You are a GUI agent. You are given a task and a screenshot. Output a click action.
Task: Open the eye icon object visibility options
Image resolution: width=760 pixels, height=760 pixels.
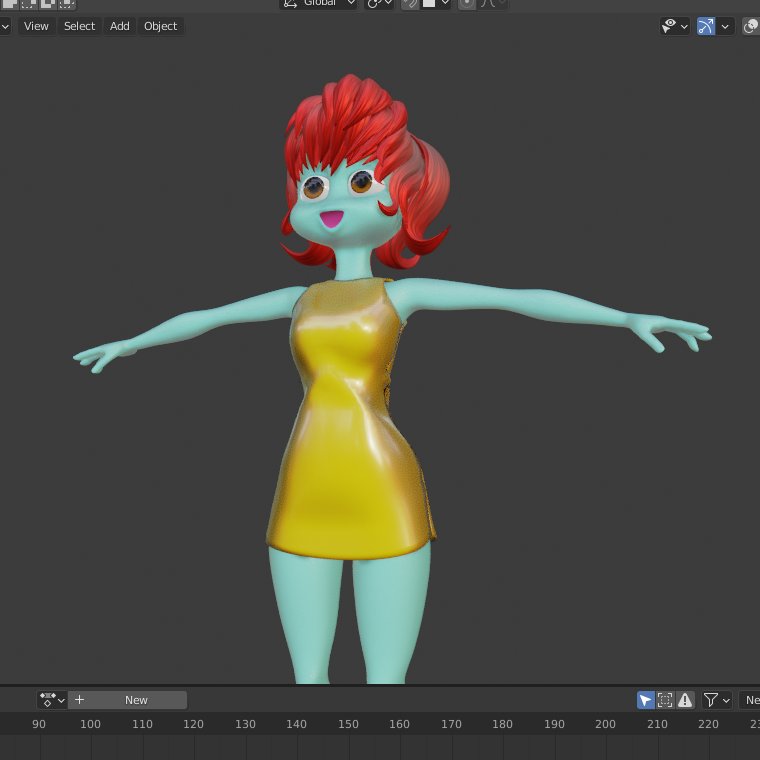[x=674, y=26]
